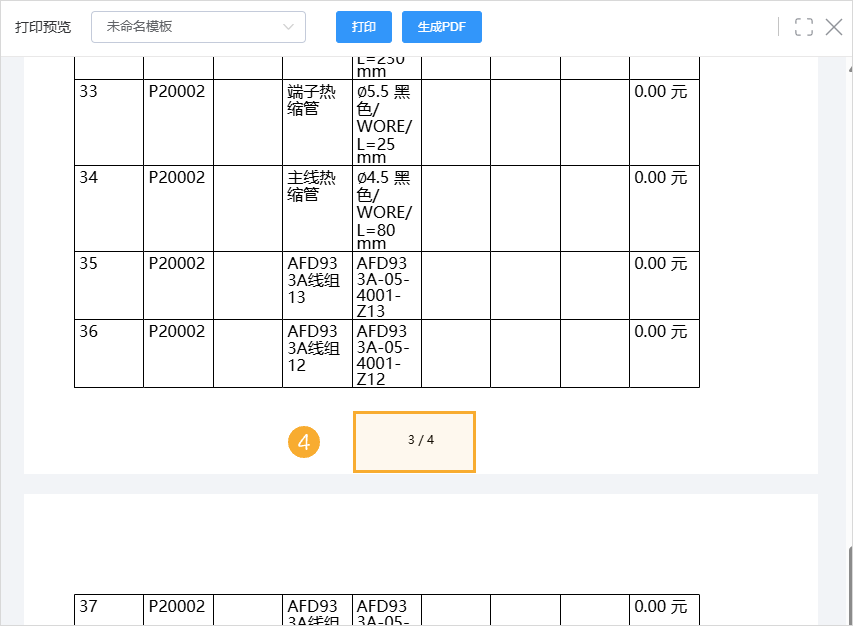Click the close X icon
Viewport: 853px width, 626px height.
click(834, 27)
